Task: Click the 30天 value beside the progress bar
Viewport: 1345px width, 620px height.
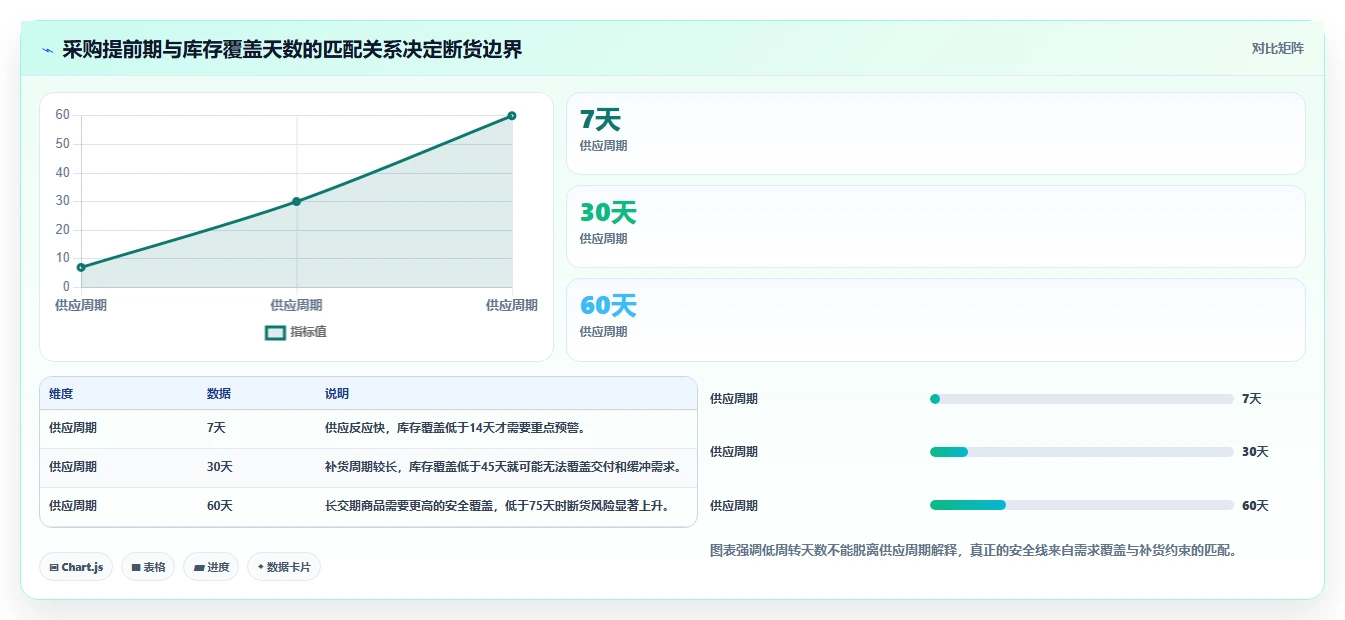Action: (x=1255, y=452)
